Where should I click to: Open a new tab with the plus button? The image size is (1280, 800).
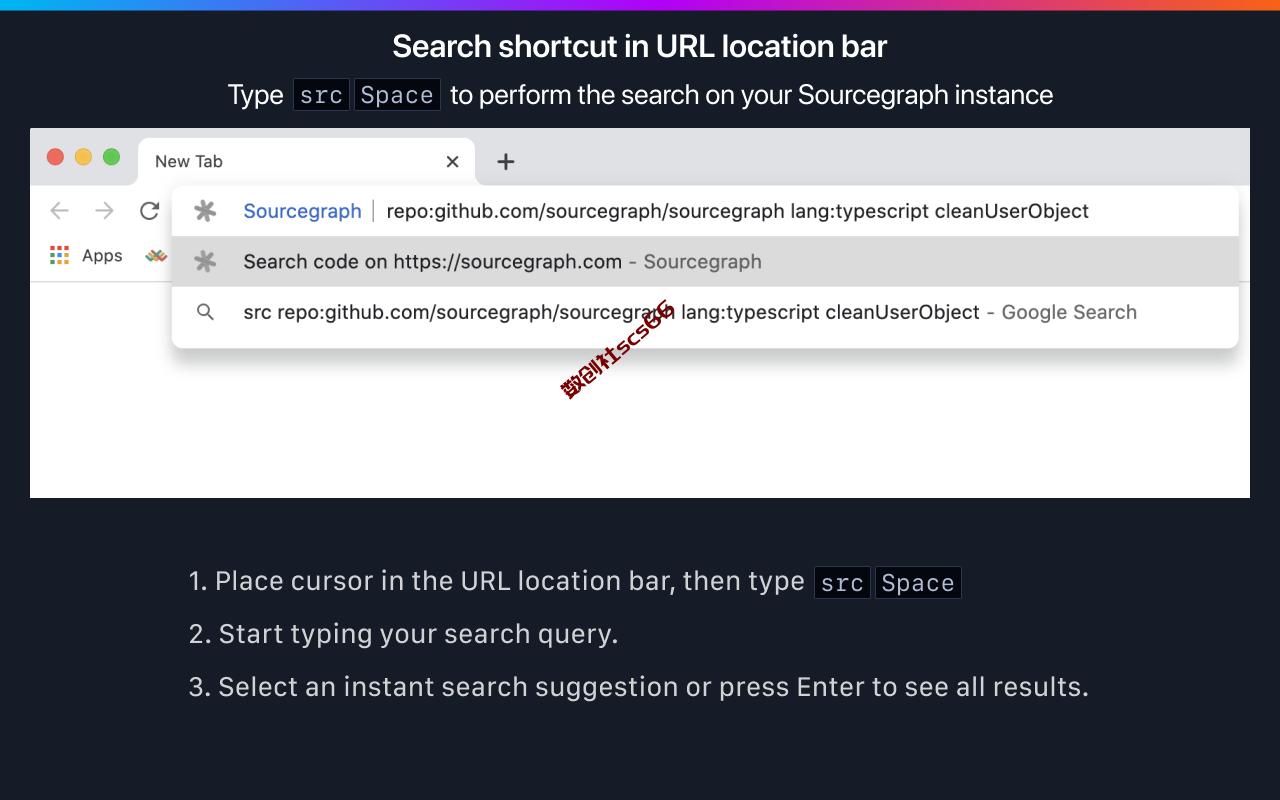coord(506,161)
